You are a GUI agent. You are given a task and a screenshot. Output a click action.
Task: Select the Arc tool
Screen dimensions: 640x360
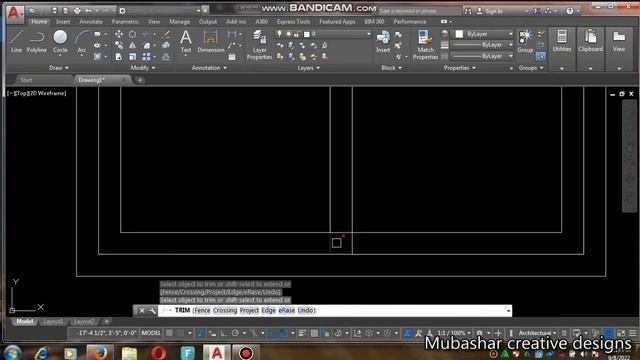coord(82,42)
